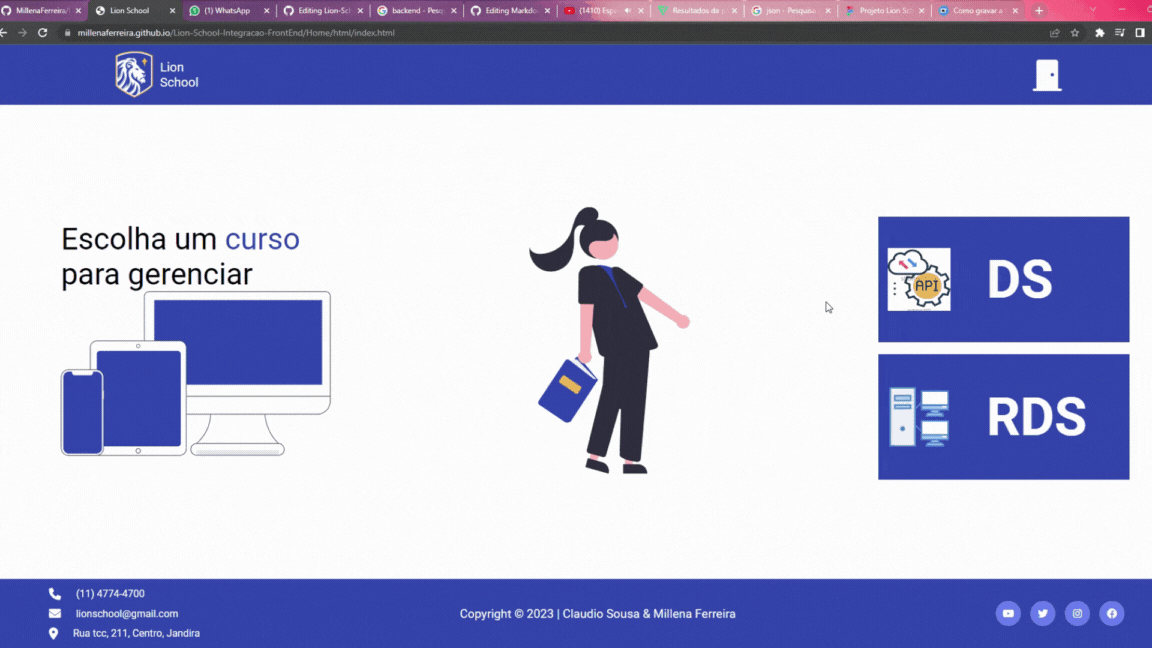The height and width of the screenshot is (648, 1152).
Task: Click the browser reload page icon
Action: [42, 32]
